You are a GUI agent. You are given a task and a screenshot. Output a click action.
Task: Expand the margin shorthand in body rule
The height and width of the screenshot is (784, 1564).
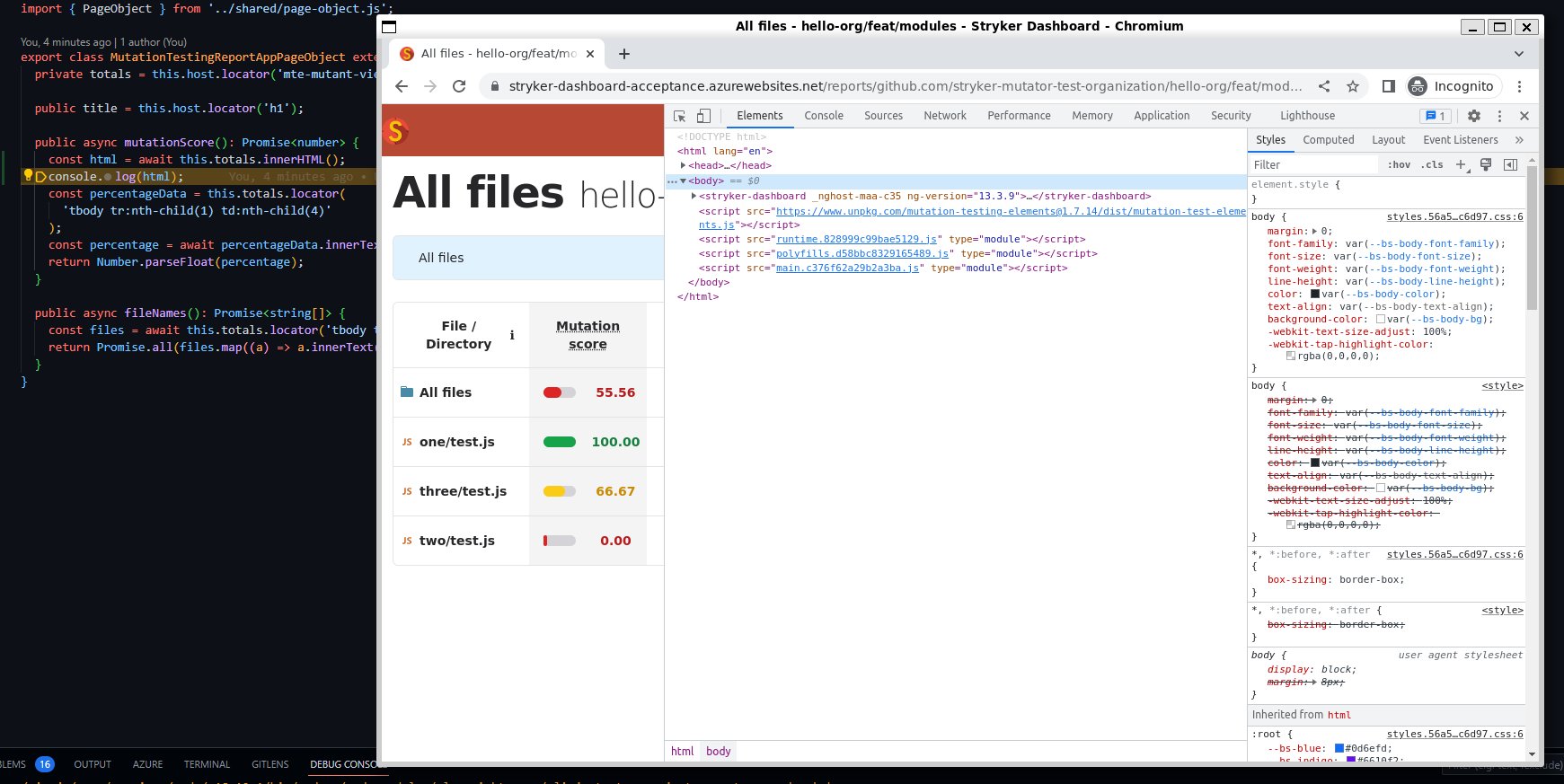[1315, 231]
